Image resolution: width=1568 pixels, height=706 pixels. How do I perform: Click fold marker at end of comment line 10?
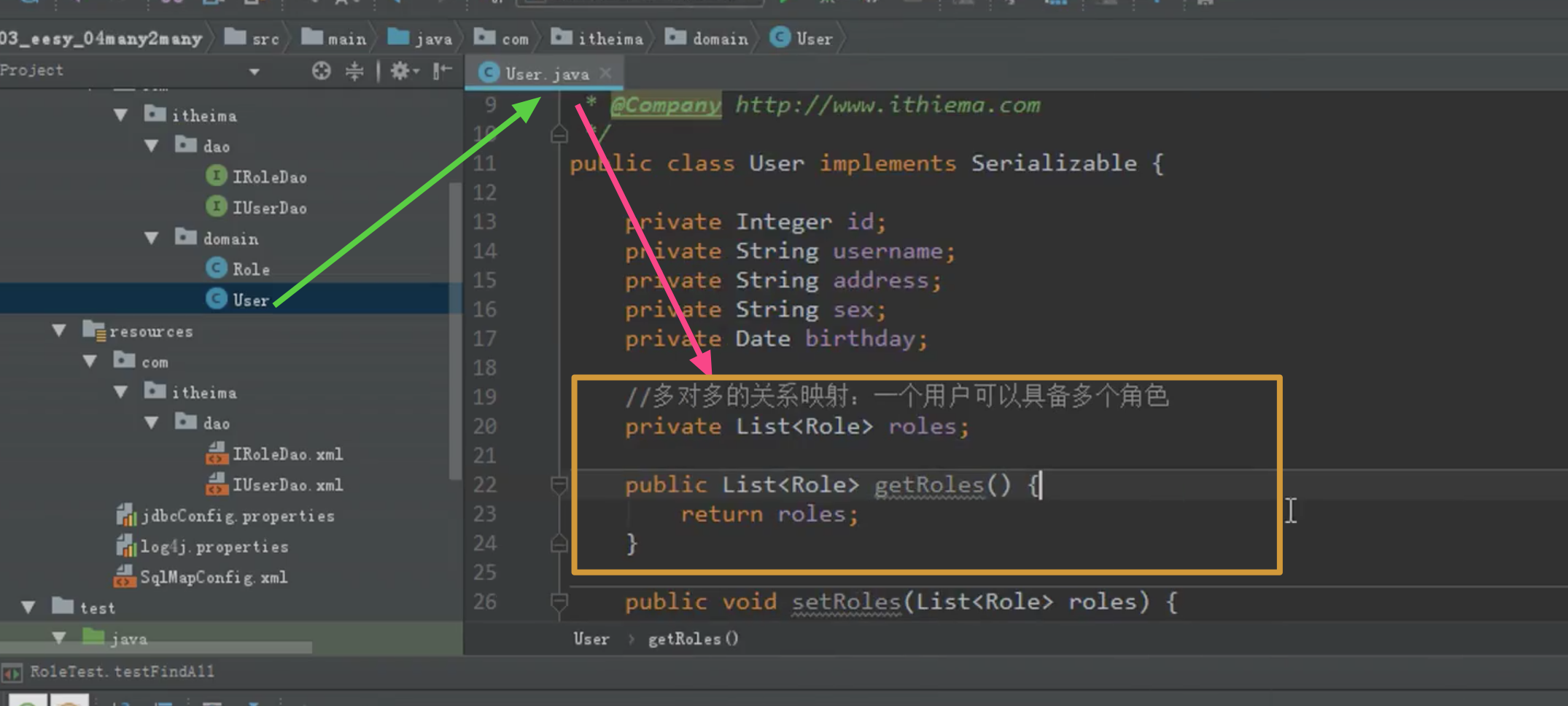(559, 134)
